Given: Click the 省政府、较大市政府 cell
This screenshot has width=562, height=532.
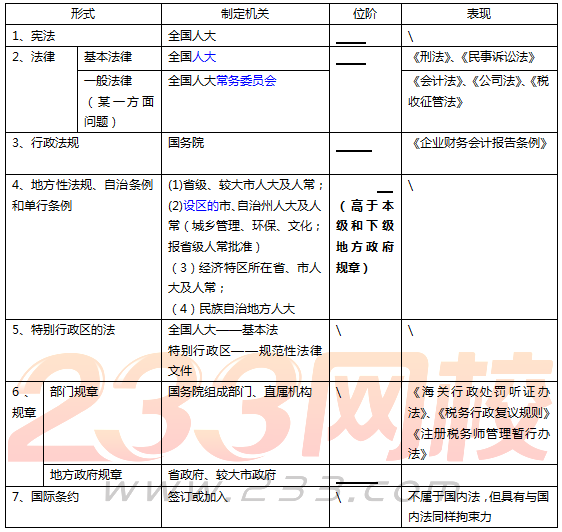Looking at the screenshot, I should pos(246,475).
